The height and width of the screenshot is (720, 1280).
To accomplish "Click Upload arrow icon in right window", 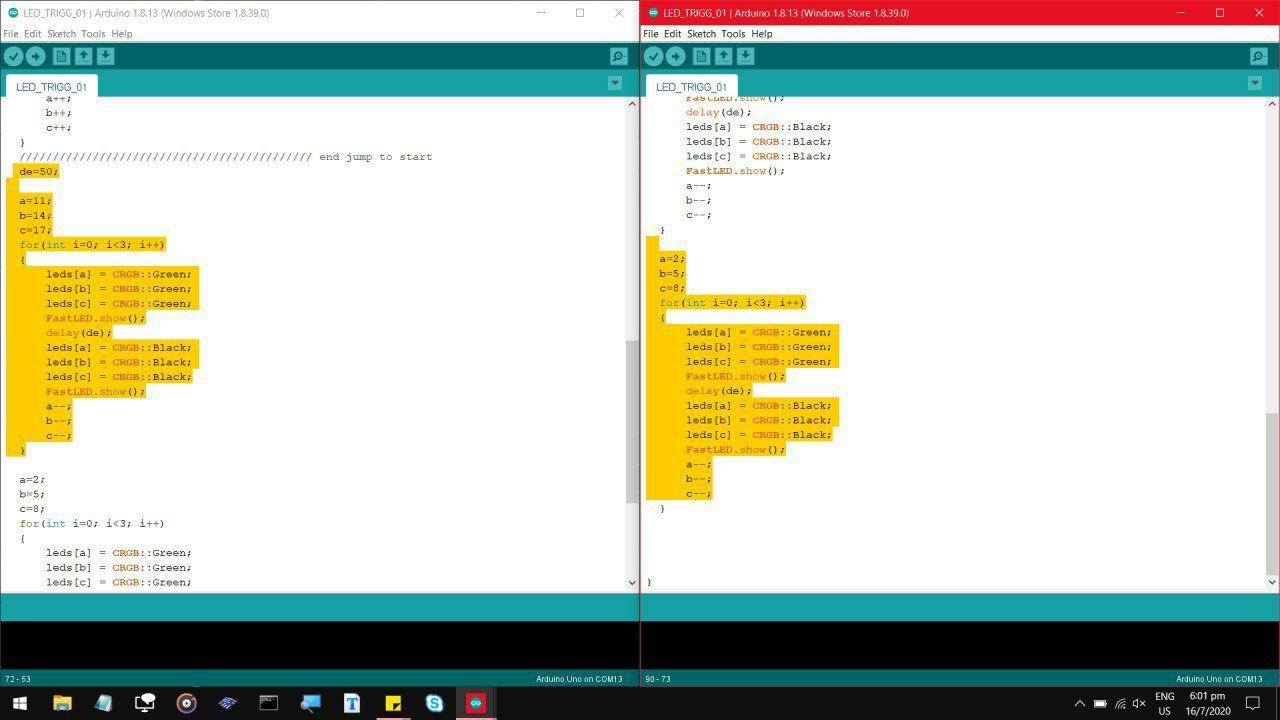I will (x=675, y=57).
